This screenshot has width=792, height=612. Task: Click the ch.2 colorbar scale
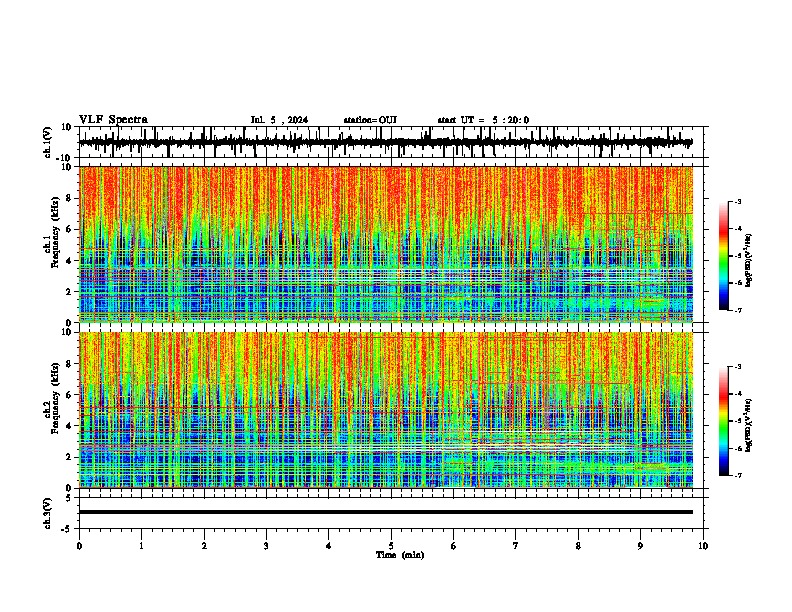pos(724,421)
